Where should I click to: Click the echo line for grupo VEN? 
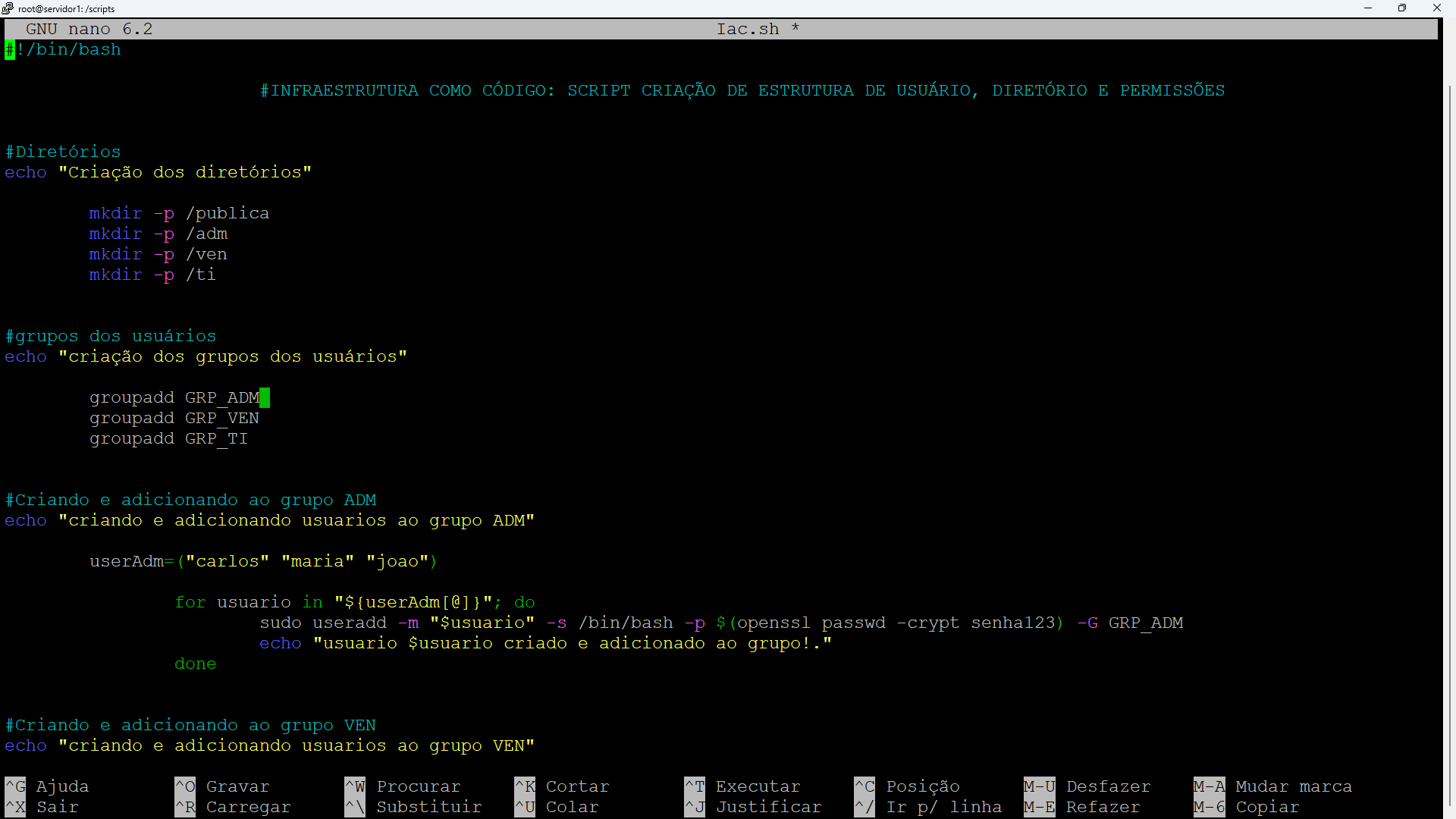[270, 745]
